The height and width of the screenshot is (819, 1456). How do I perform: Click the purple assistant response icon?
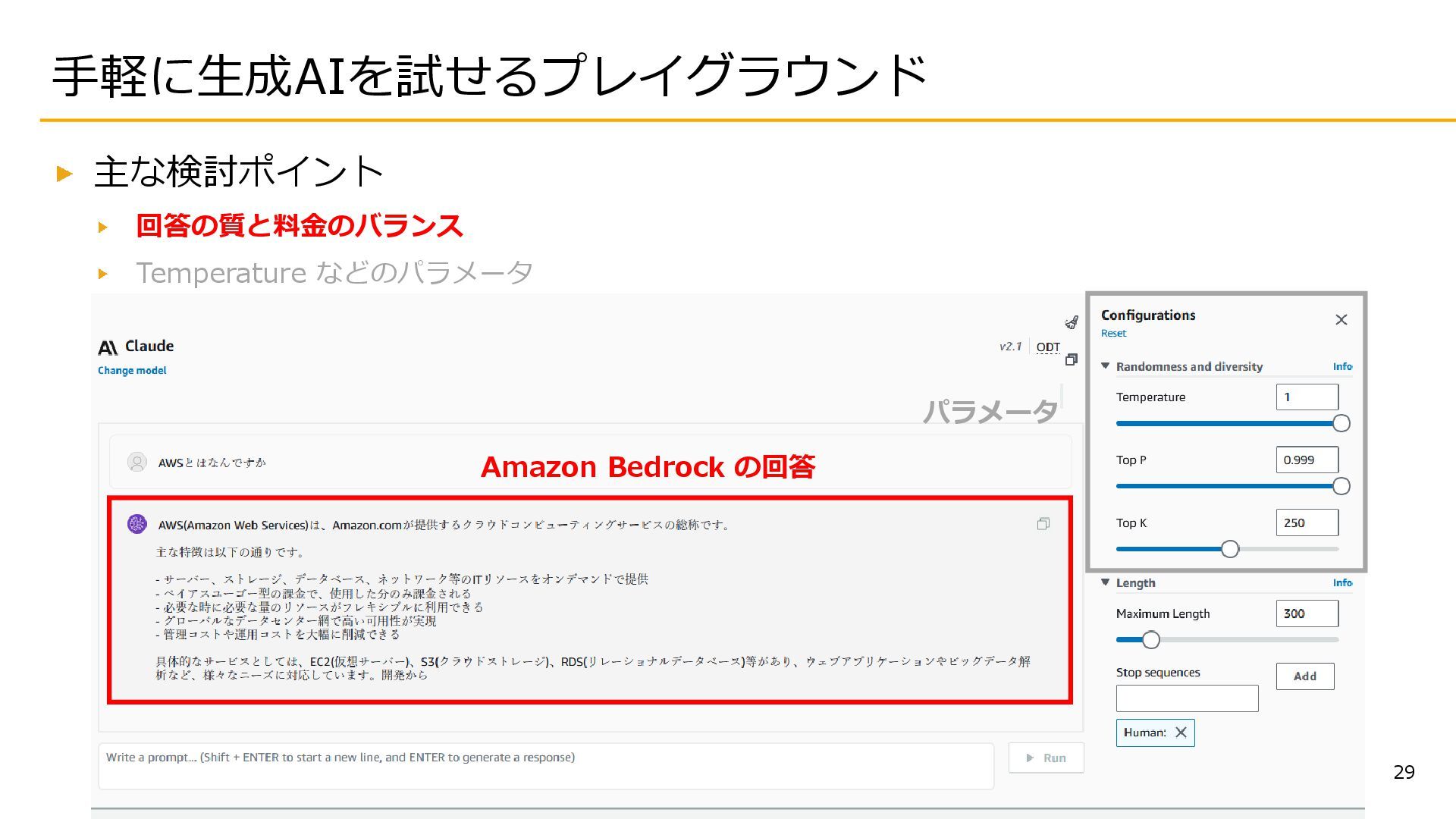[137, 524]
